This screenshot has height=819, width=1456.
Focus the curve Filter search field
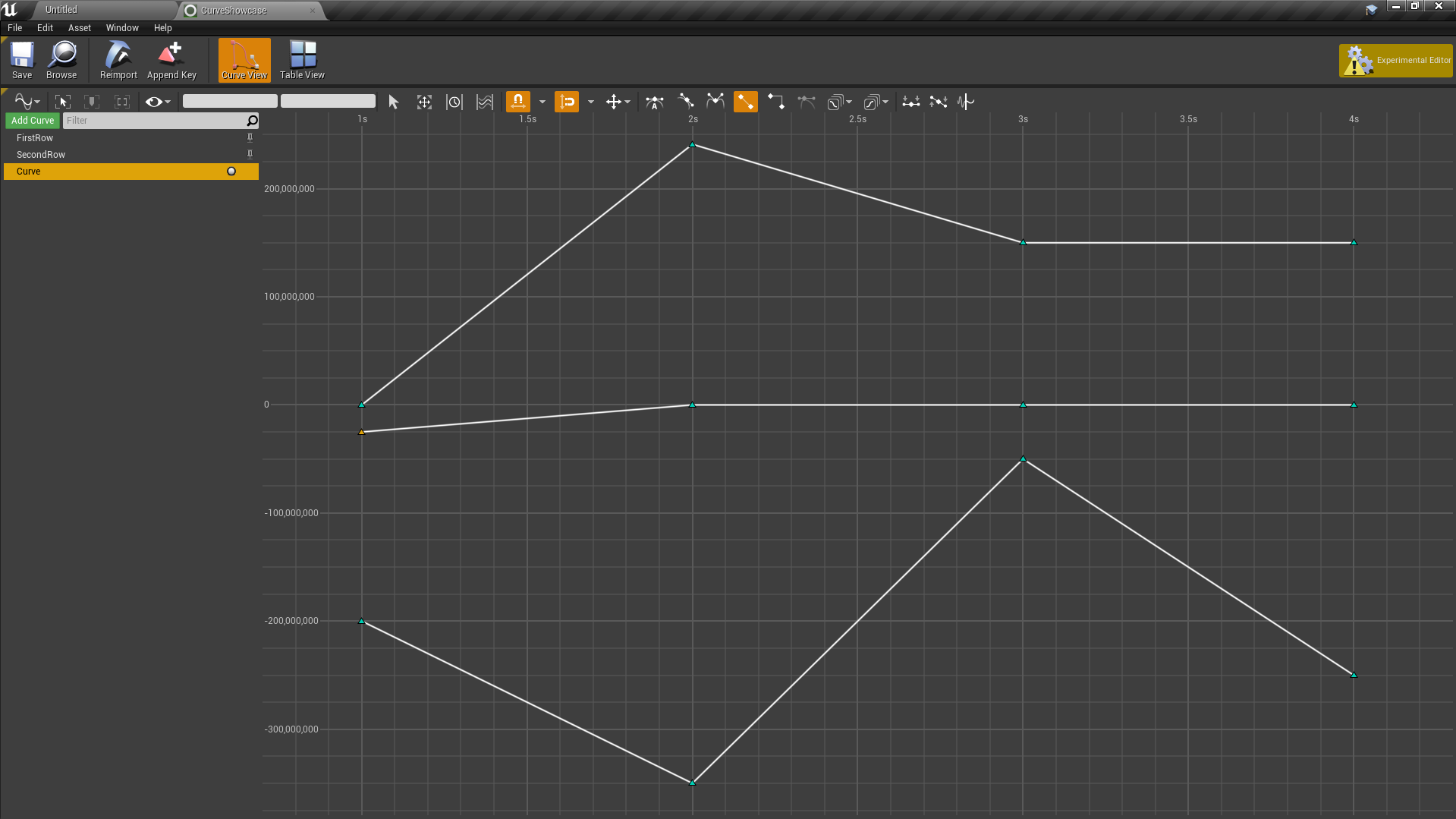point(154,121)
